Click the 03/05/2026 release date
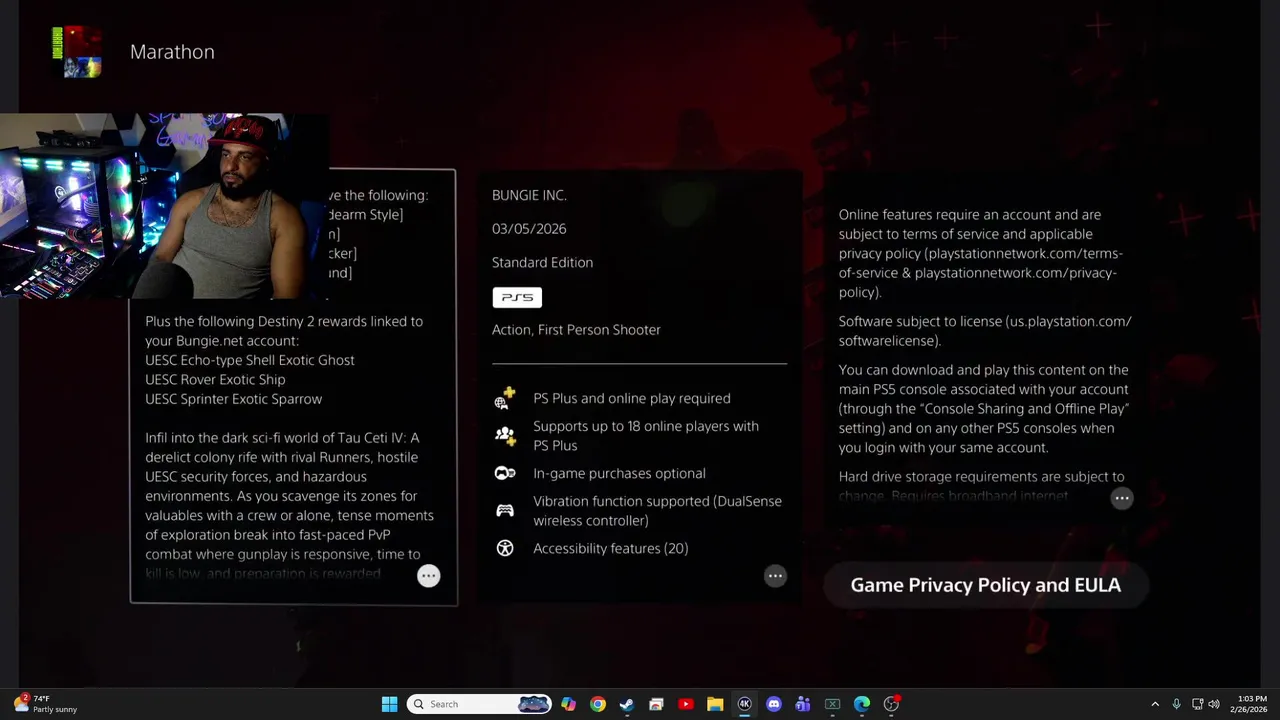 pyautogui.click(x=529, y=228)
